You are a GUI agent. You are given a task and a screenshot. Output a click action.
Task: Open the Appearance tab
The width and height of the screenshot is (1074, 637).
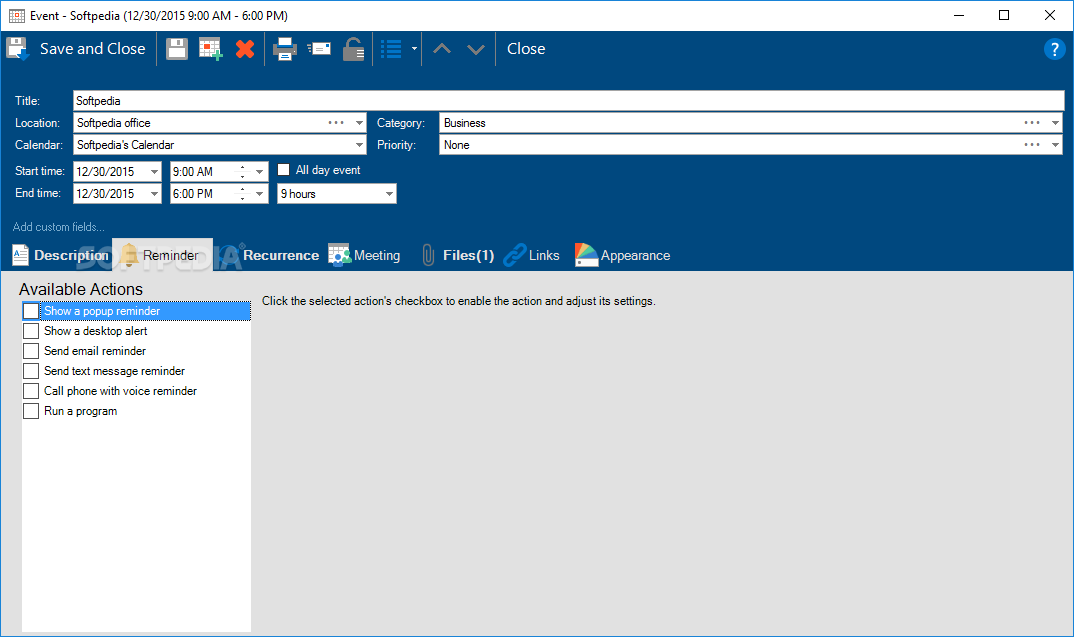point(623,255)
